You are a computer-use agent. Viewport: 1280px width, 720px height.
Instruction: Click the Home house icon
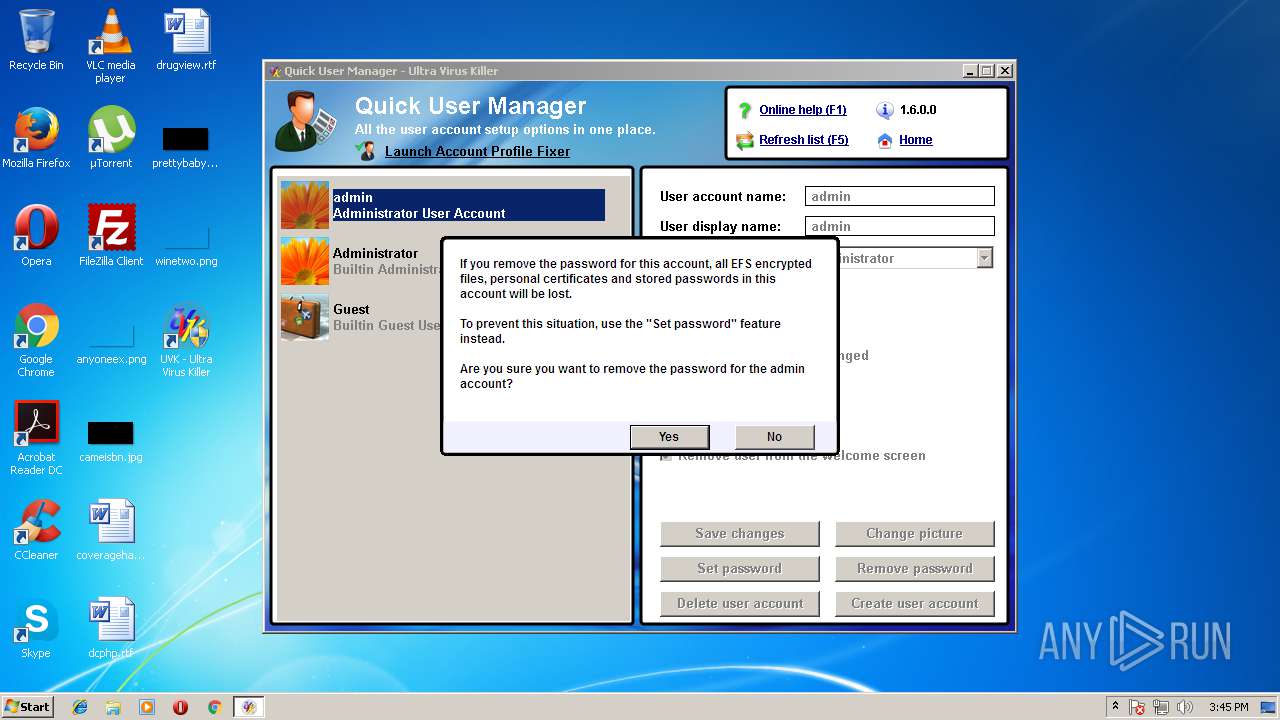(x=884, y=140)
